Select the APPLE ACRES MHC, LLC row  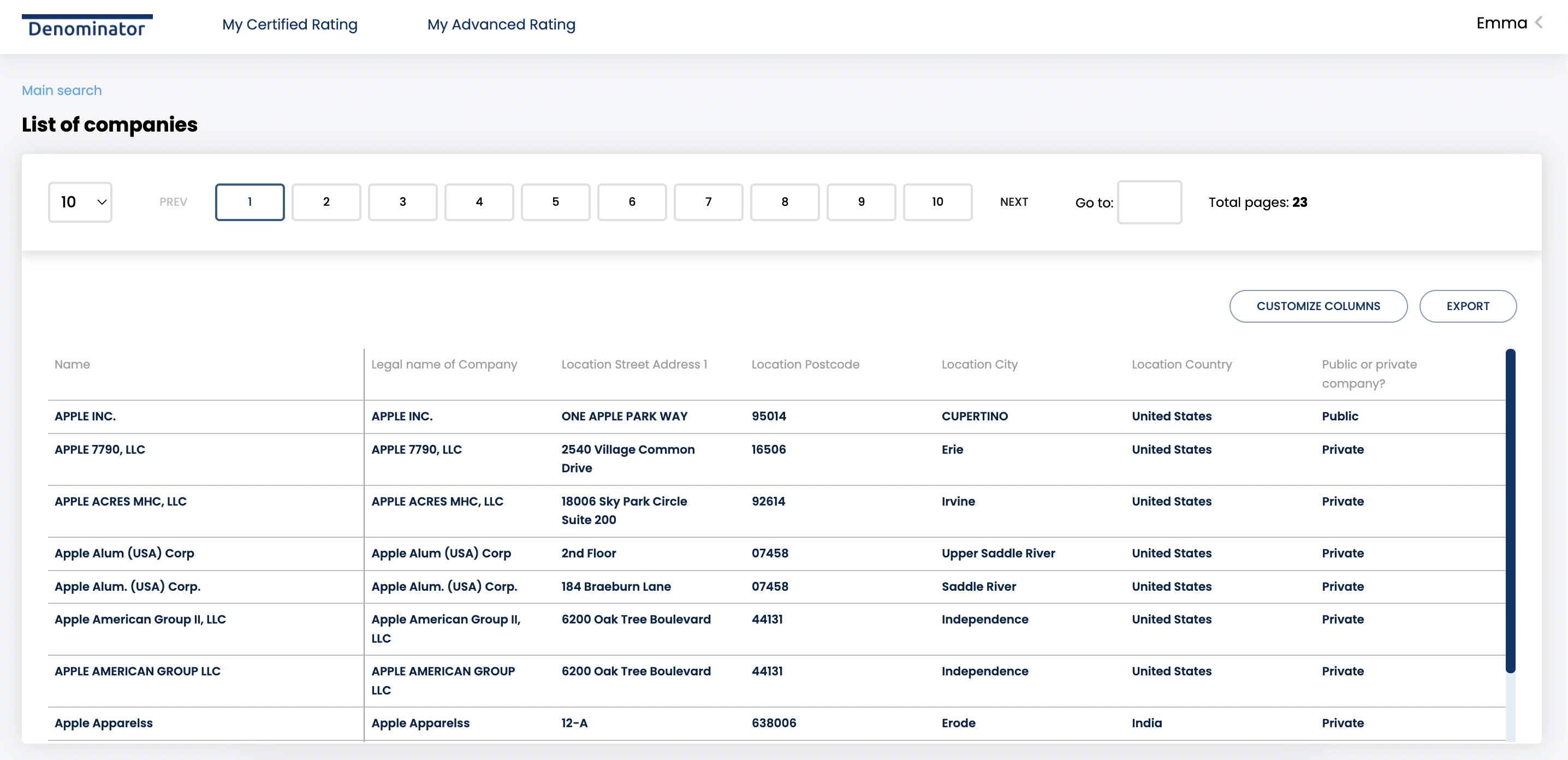point(121,501)
